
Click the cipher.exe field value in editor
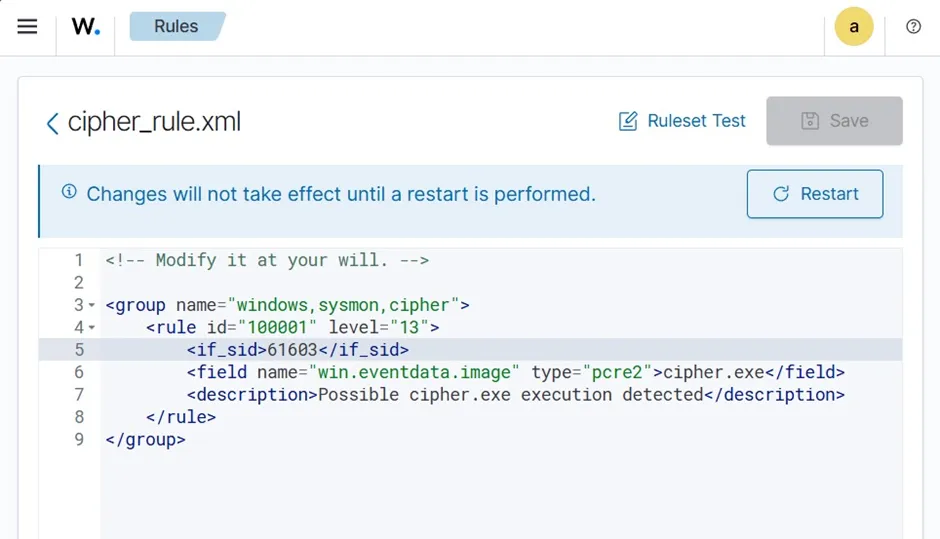click(714, 372)
